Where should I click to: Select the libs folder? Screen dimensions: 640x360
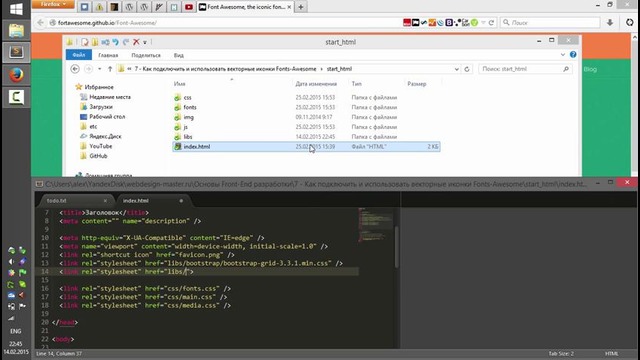188,137
